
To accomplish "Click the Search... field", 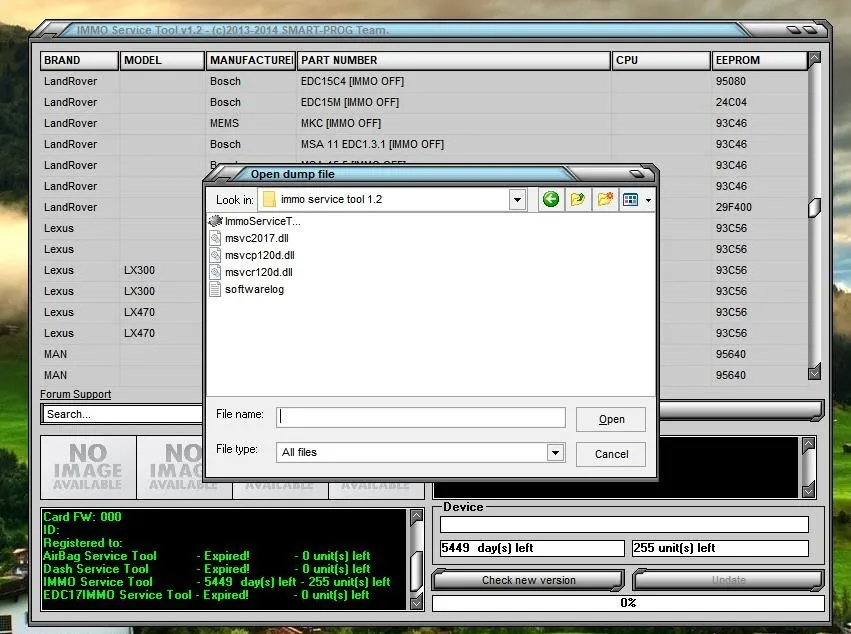I will [122, 414].
